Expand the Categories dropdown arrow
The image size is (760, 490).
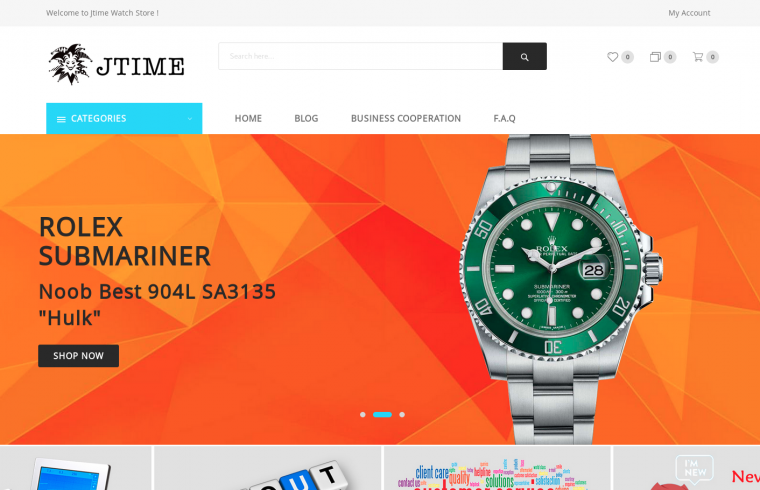(190, 119)
